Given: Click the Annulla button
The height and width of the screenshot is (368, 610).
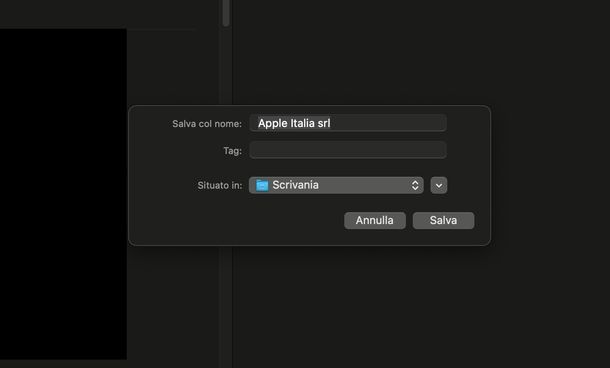Looking at the screenshot, I should click(x=375, y=221).
